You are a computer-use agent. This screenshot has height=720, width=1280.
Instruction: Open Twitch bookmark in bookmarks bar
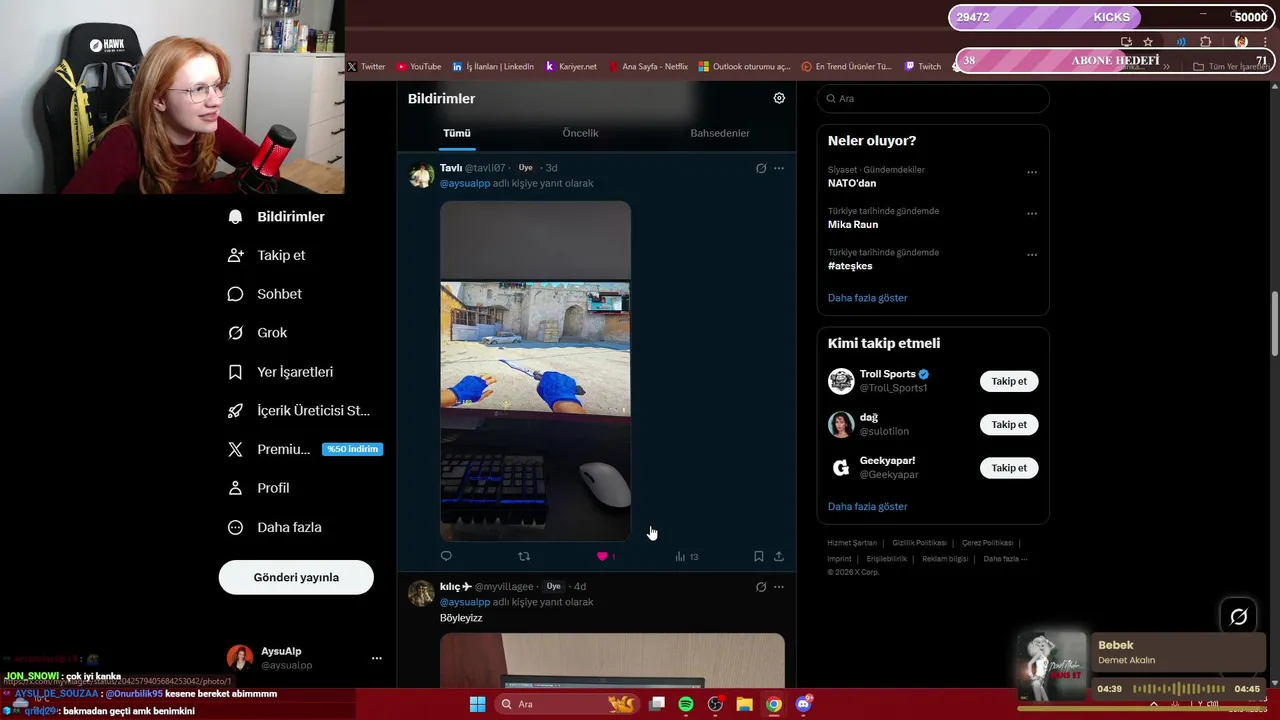click(923, 67)
